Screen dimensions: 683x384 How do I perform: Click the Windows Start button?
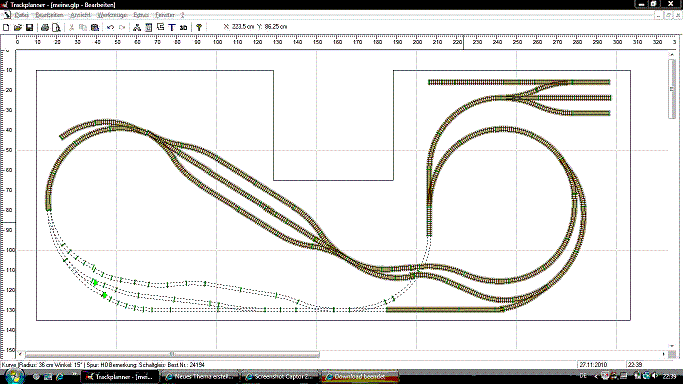click(14, 377)
